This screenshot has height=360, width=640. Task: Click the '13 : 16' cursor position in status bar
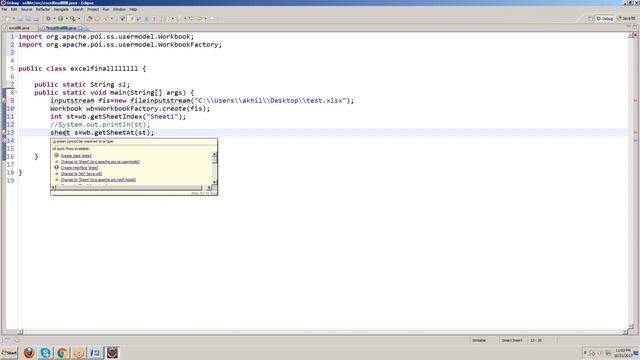pyautogui.click(x=536, y=340)
